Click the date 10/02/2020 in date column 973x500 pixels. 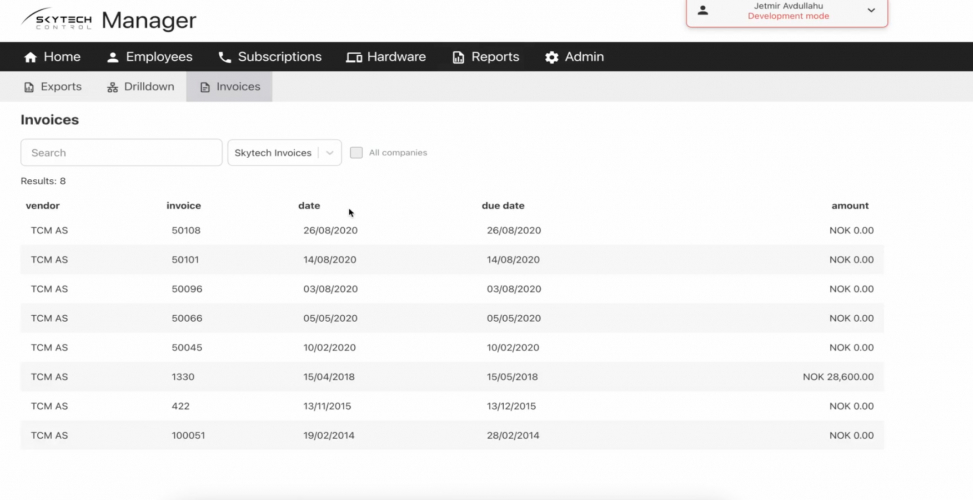(x=330, y=347)
